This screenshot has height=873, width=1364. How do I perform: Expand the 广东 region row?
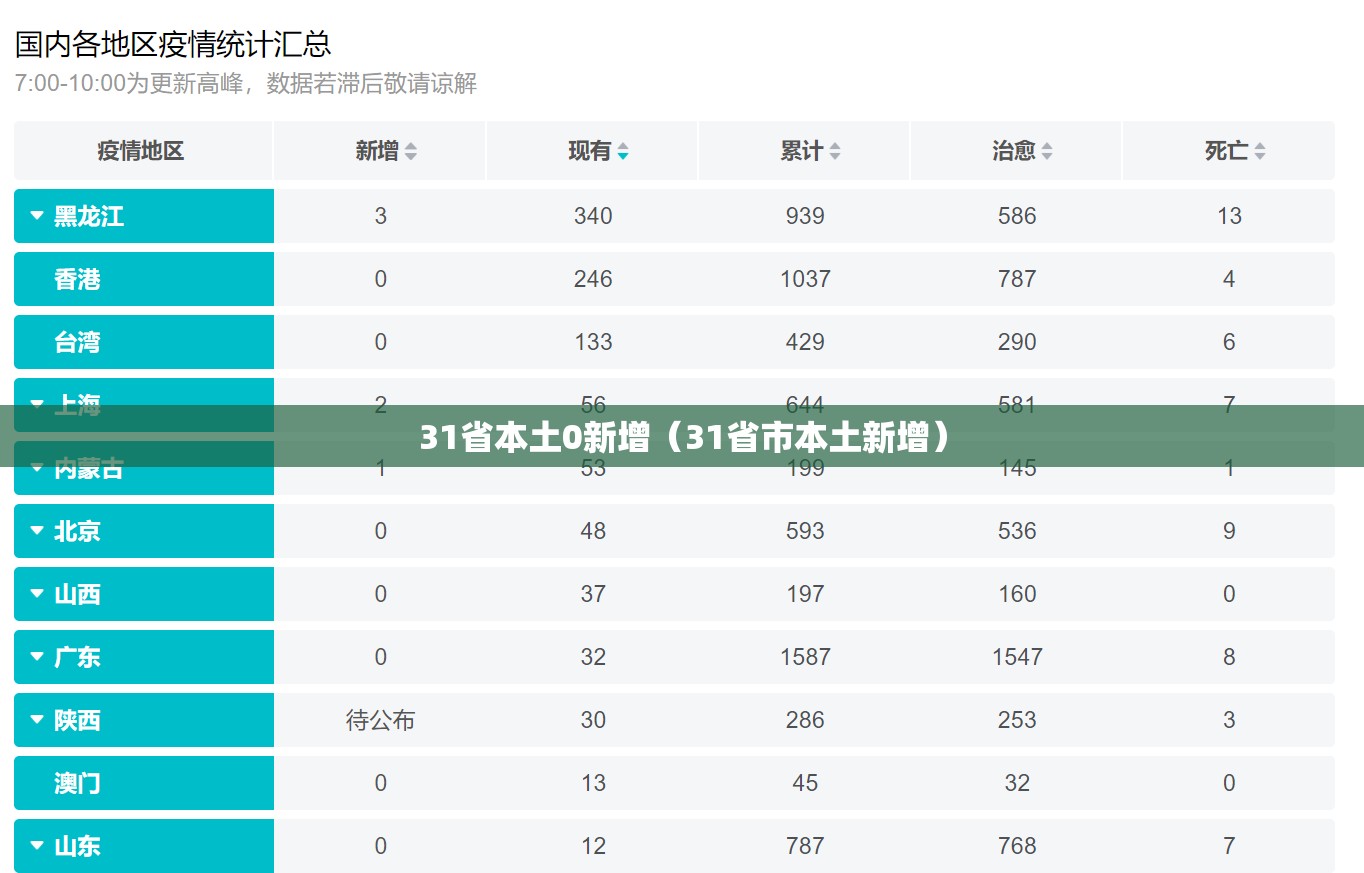tap(144, 657)
